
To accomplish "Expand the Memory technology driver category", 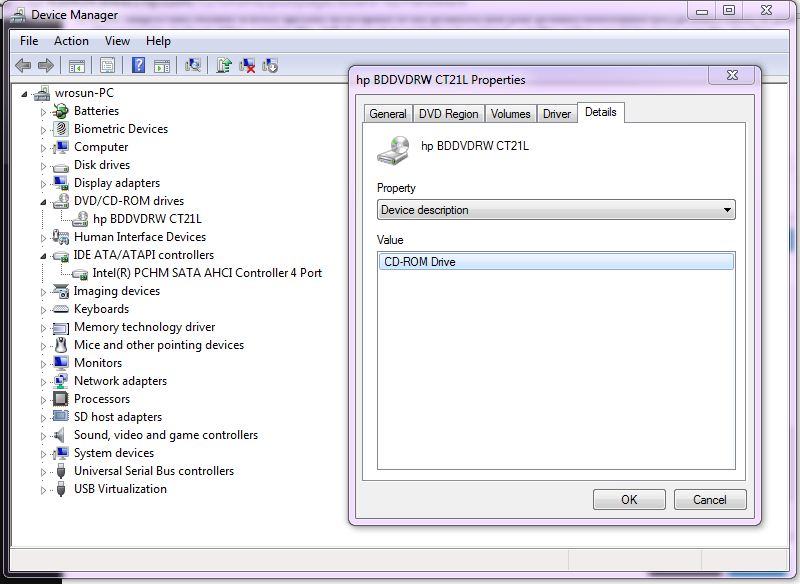I will 43,328.
